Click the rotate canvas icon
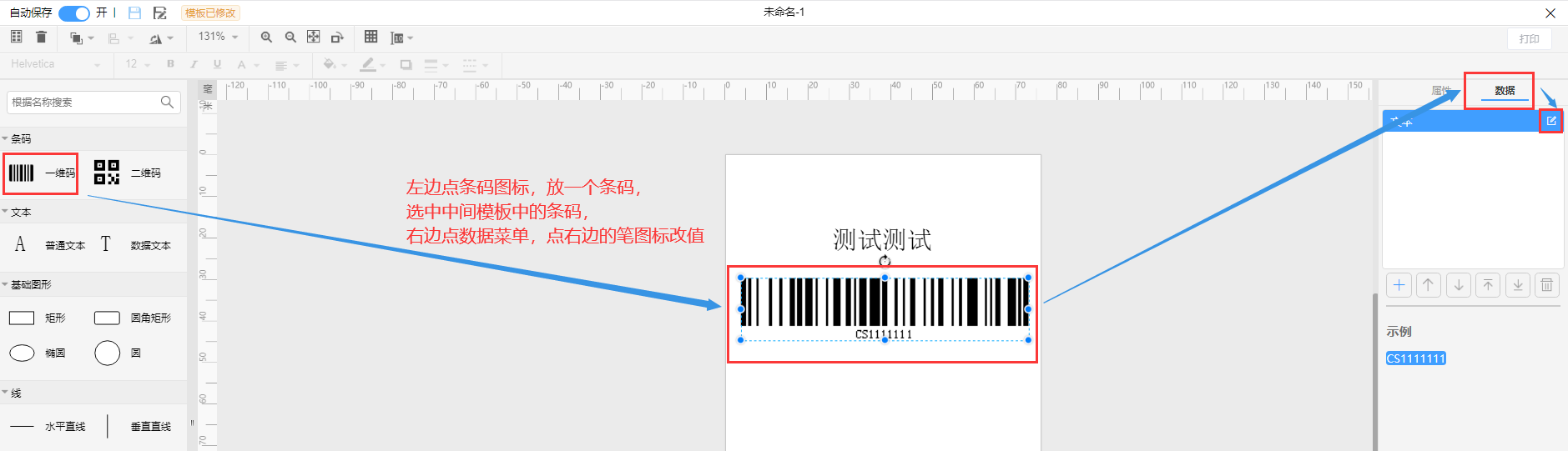Viewport: 1568px width, 451px height. [x=337, y=38]
